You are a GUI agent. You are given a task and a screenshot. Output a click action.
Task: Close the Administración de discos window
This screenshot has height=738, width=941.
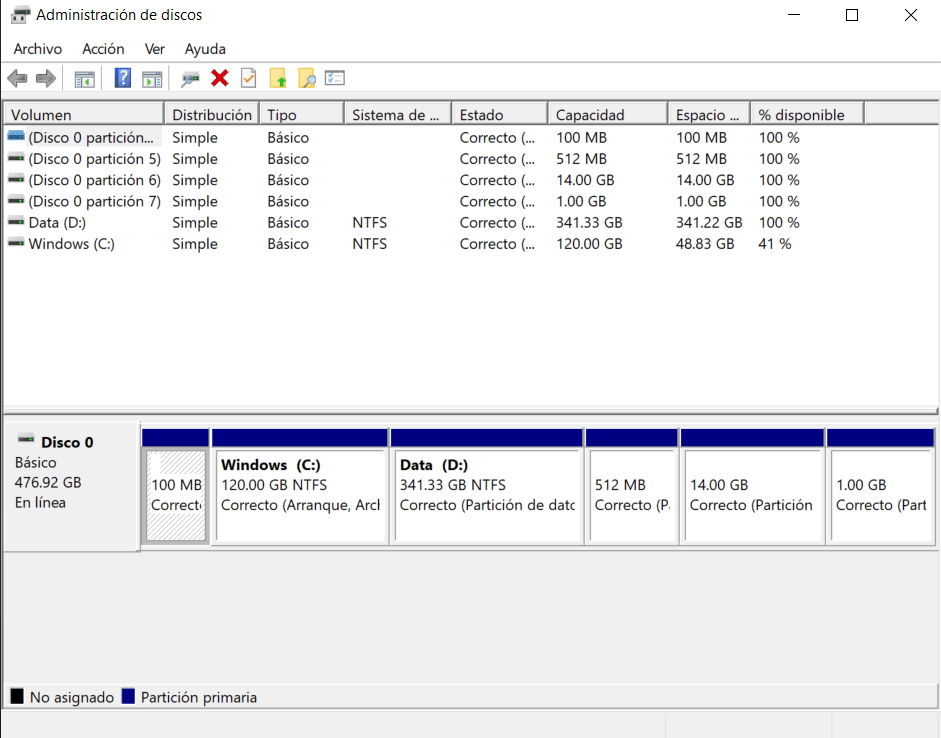point(910,15)
